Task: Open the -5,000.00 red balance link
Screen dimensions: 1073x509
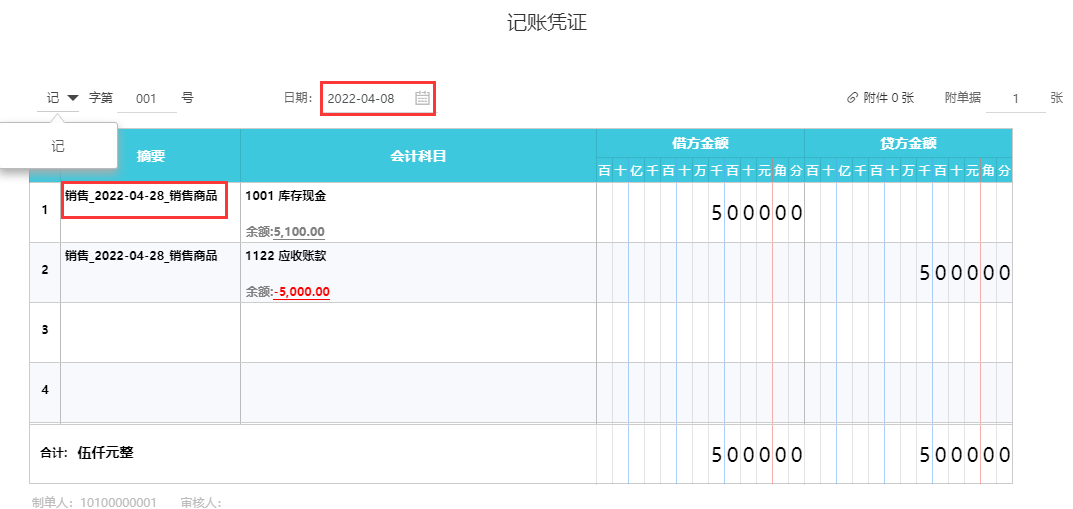Action: click(x=302, y=292)
